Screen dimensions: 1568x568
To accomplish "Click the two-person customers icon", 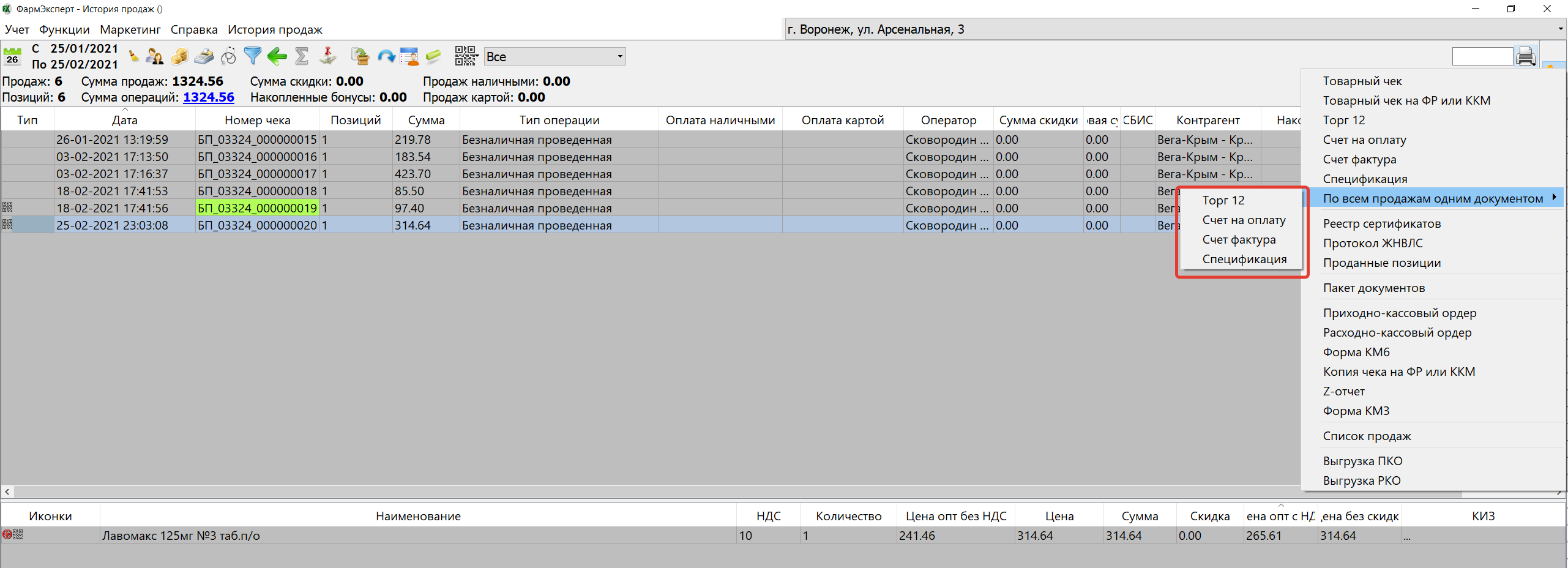I will point(155,57).
